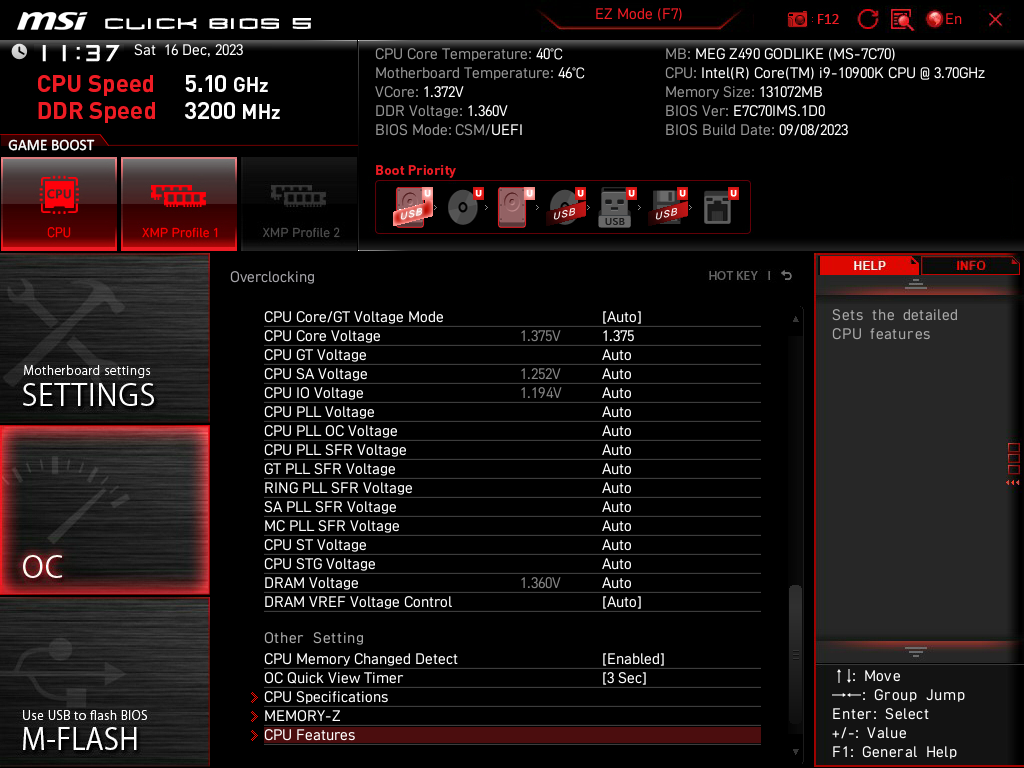The height and width of the screenshot is (768, 1024).
Task: Click the scroll up arrow of settings list
Action: (795, 319)
